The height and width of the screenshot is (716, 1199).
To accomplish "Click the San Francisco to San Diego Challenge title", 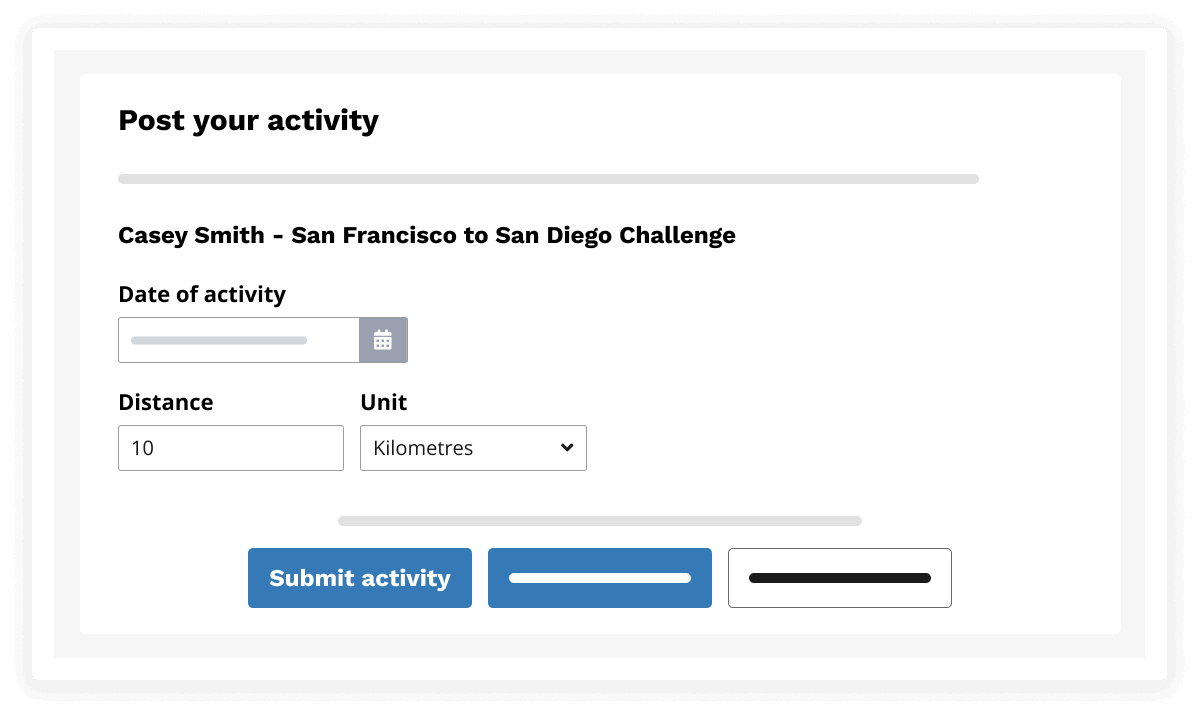I will point(427,235).
